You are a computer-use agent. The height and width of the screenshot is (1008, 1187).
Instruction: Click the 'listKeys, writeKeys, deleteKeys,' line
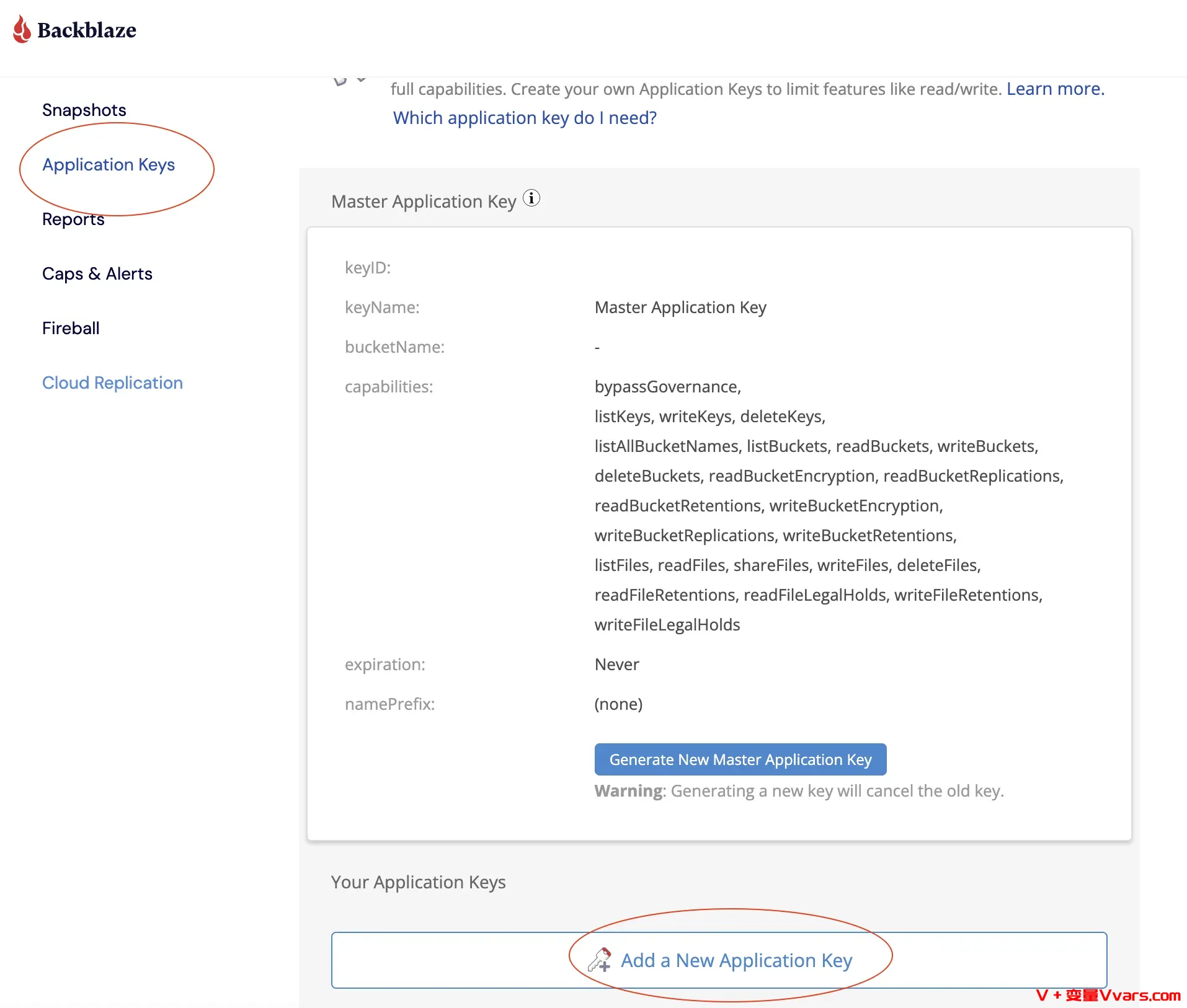click(x=710, y=417)
